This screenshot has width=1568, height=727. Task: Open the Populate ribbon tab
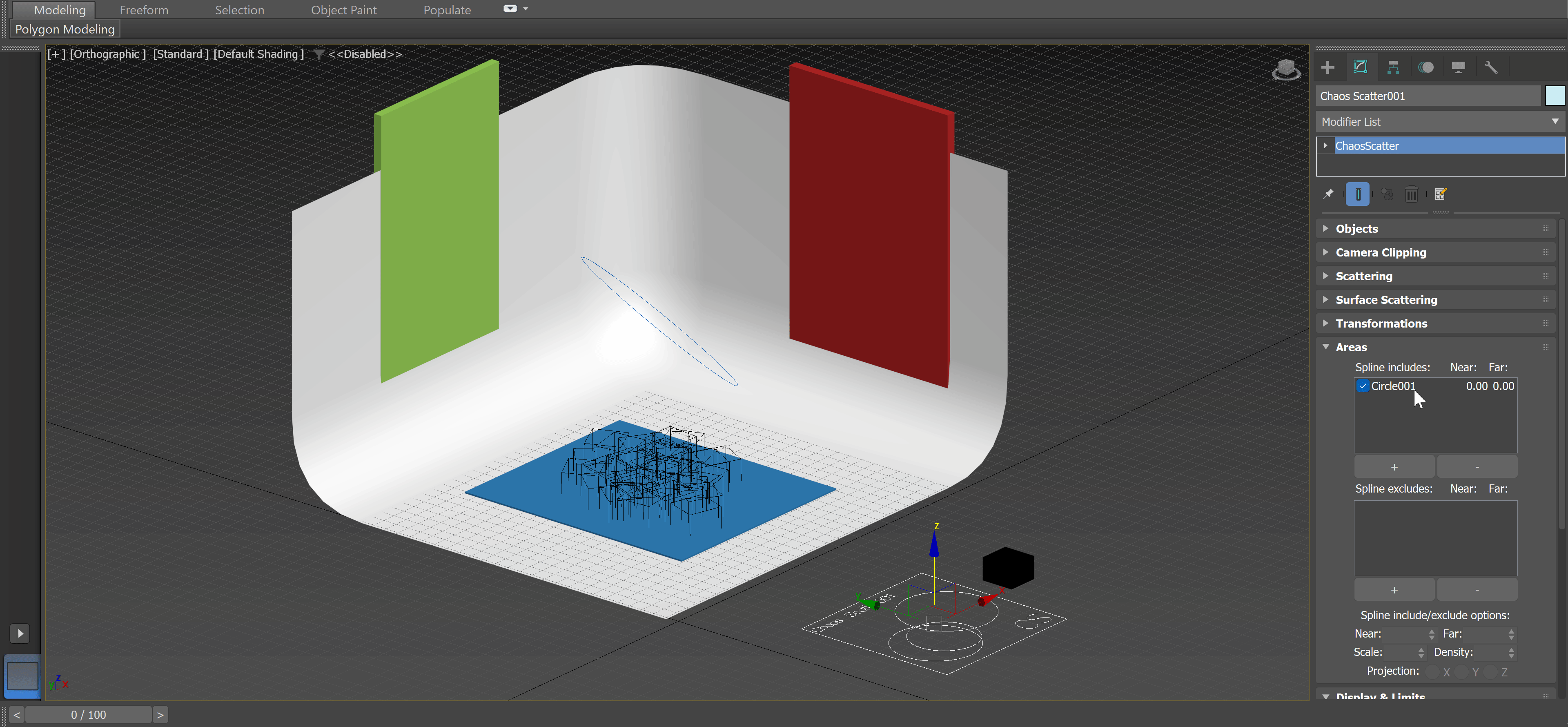click(x=448, y=10)
